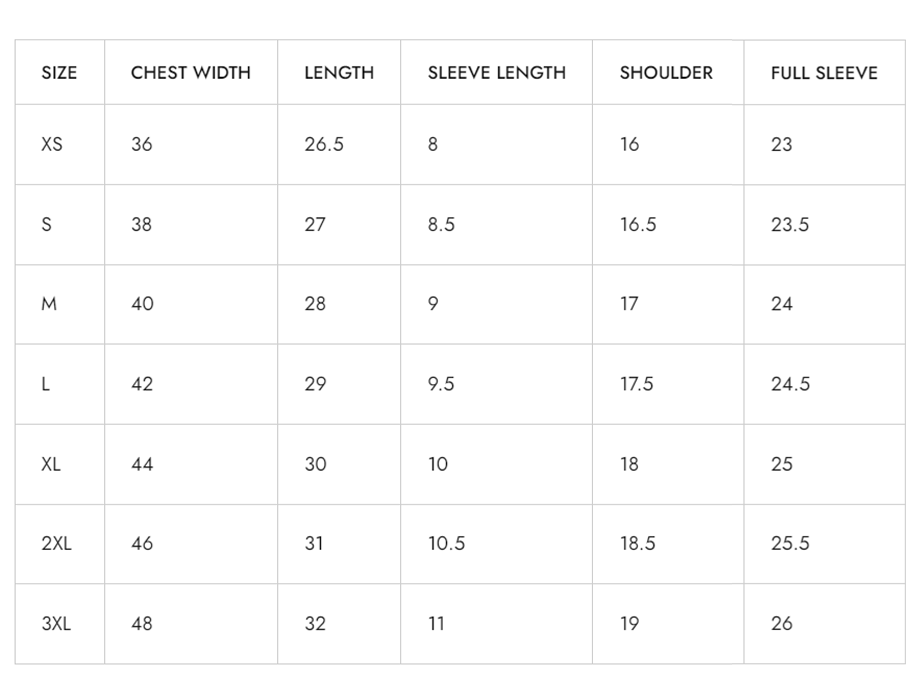Select the XS size row label
Viewport: 916px width, 690px height.
tap(52, 144)
